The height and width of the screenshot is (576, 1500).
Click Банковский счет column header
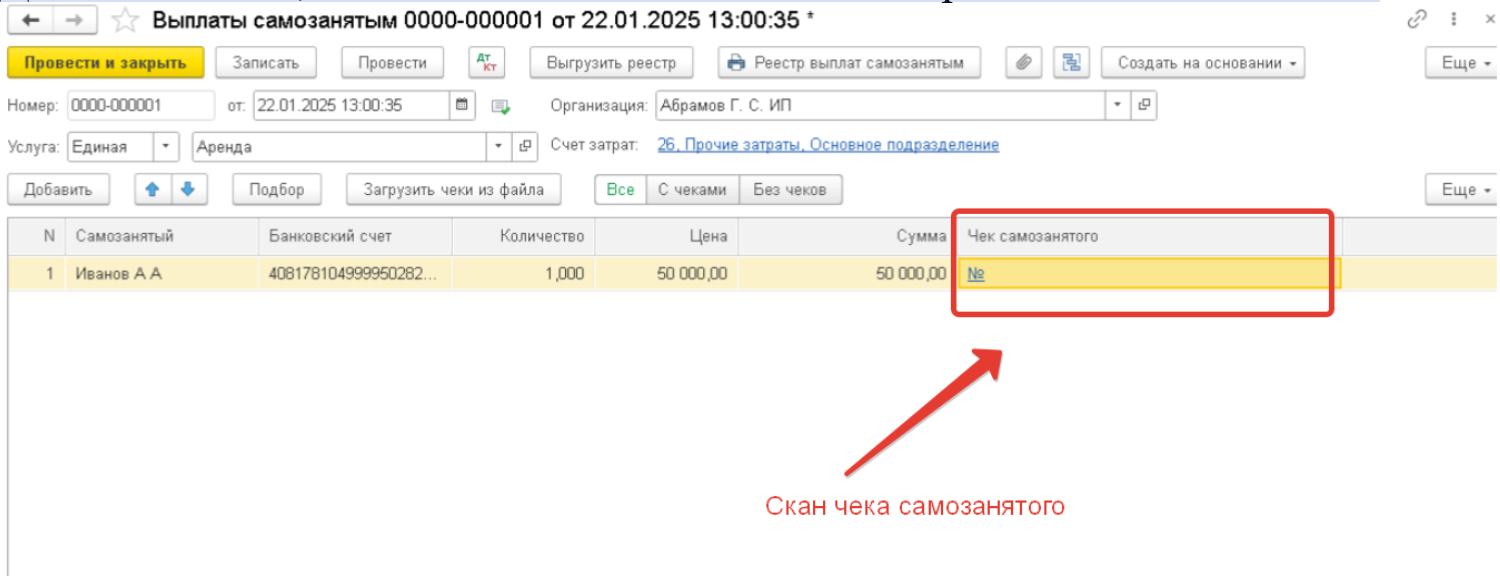click(x=355, y=236)
